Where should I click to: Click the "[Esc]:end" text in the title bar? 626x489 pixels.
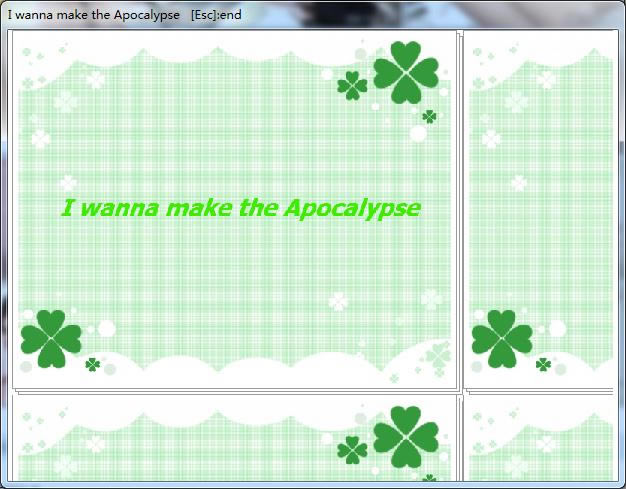tap(216, 15)
